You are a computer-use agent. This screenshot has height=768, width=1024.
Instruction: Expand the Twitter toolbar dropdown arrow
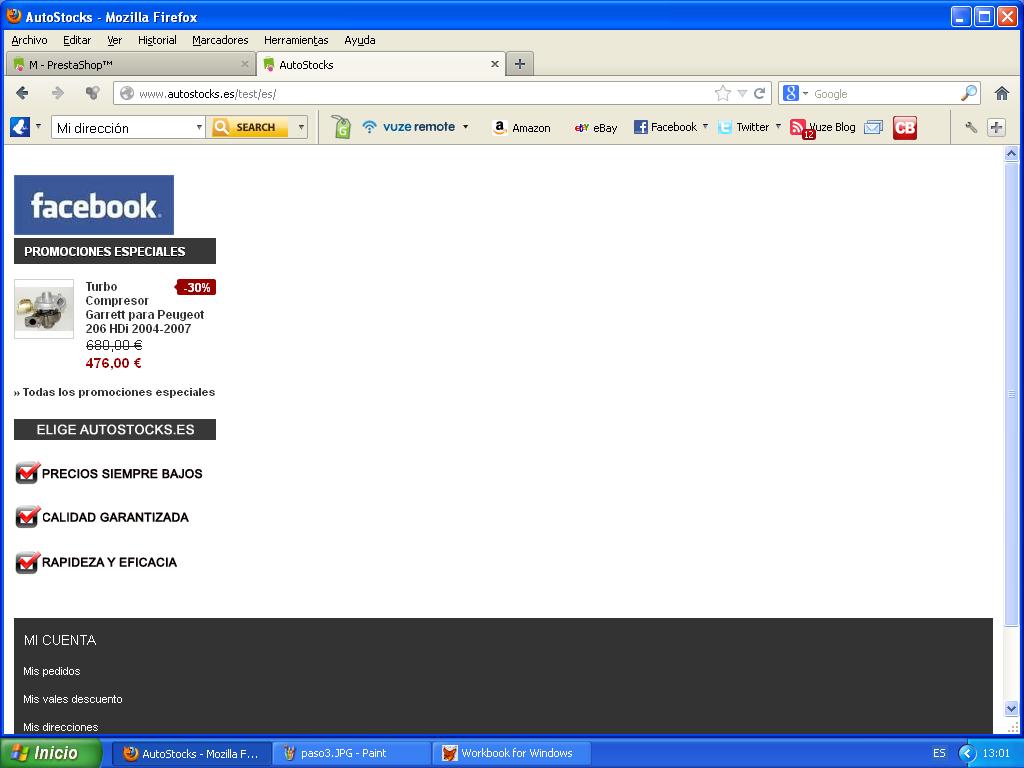coord(778,127)
